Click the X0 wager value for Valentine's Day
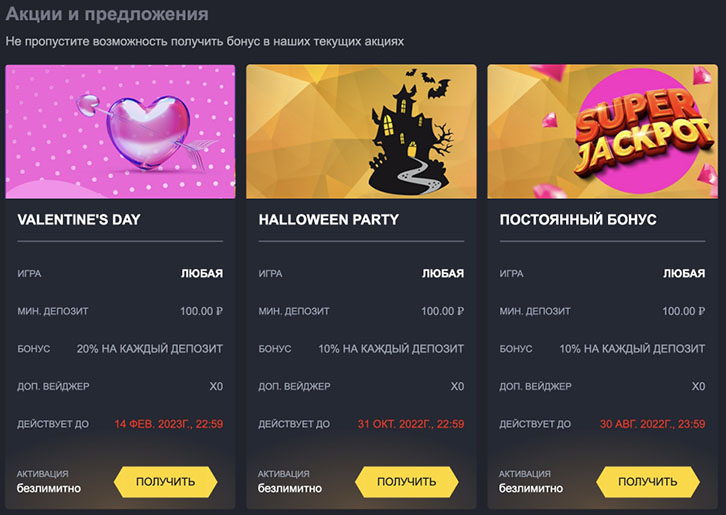This screenshot has height=515, width=726. point(216,386)
